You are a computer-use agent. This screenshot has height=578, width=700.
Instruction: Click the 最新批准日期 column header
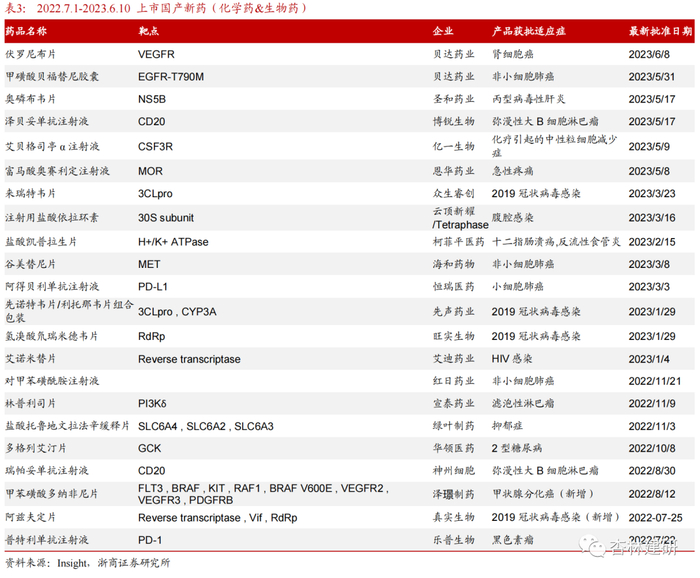point(661,31)
